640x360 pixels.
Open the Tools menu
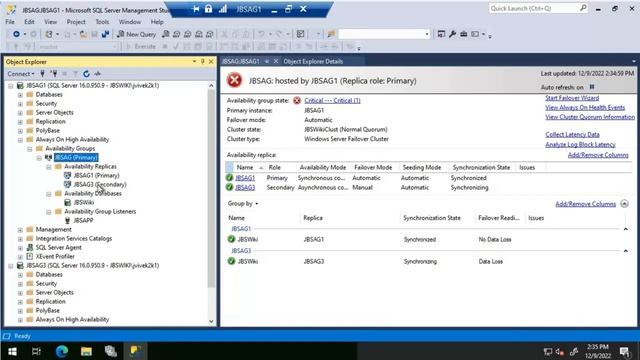[x=102, y=22]
